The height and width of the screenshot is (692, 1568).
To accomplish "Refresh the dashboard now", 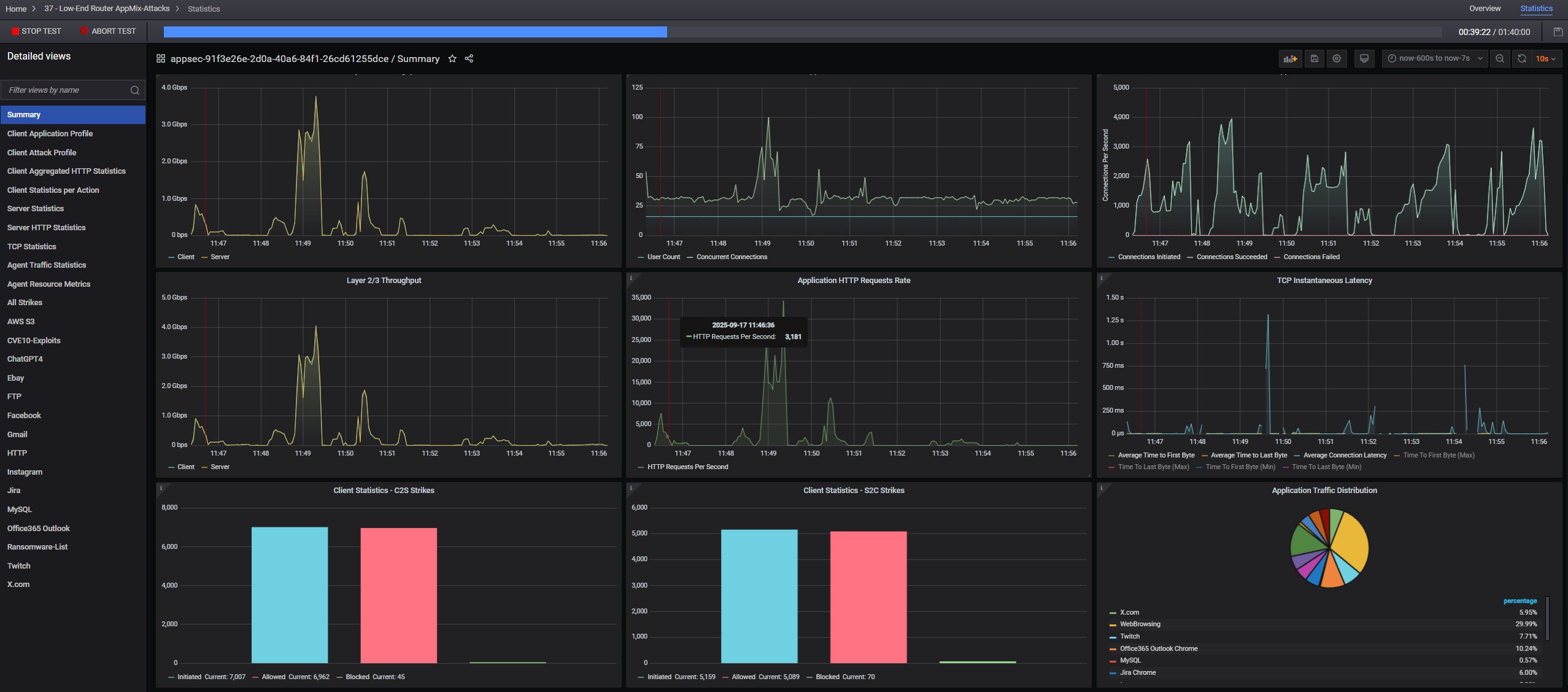I will [x=1521, y=59].
